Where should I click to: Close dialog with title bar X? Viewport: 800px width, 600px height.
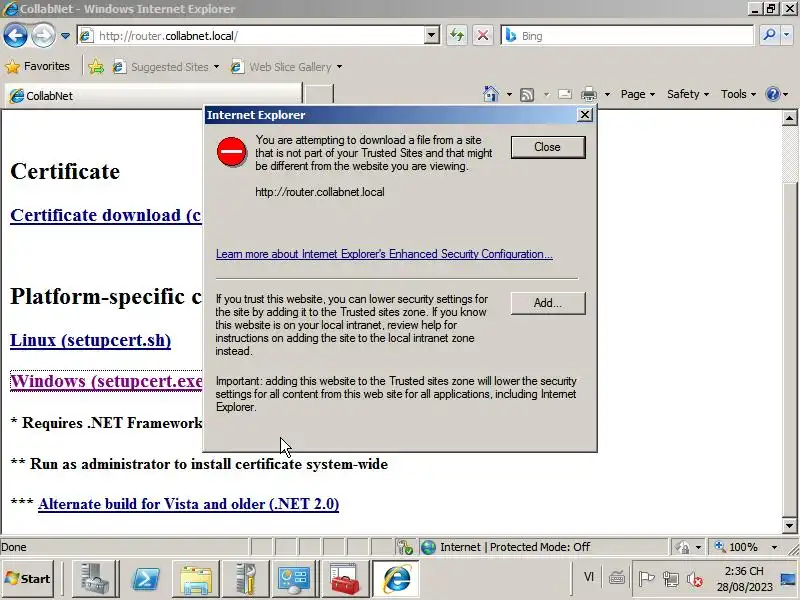[x=585, y=115]
